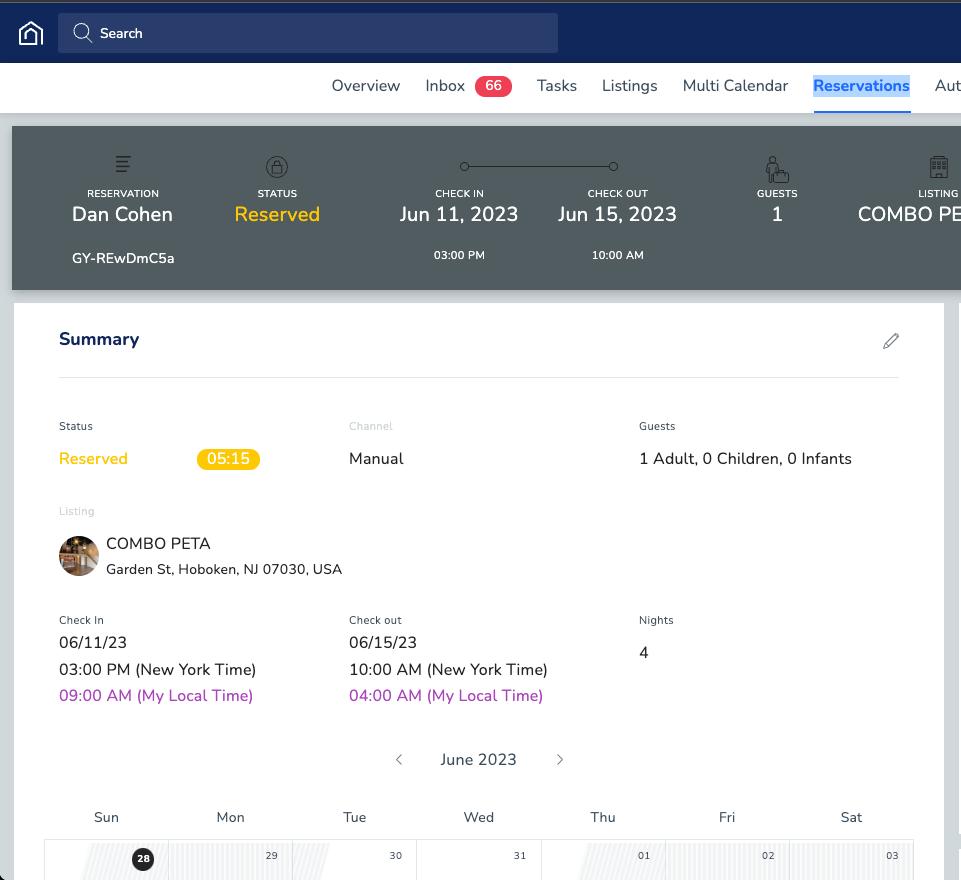
Task: Click the 03:00 PM (New York Time) text
Action: point(158,670)
